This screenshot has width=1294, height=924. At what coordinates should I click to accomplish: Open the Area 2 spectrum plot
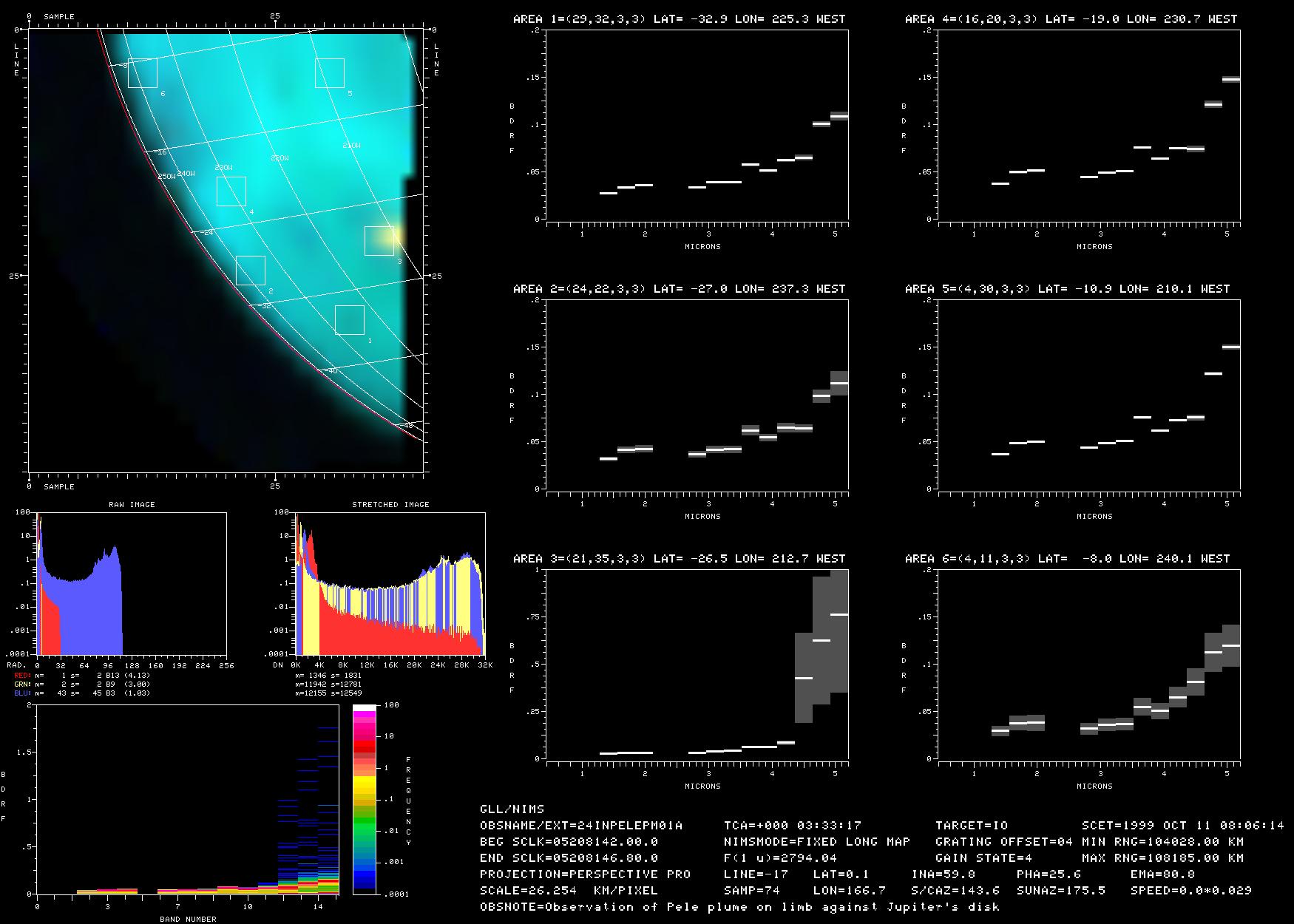point(697,395)
